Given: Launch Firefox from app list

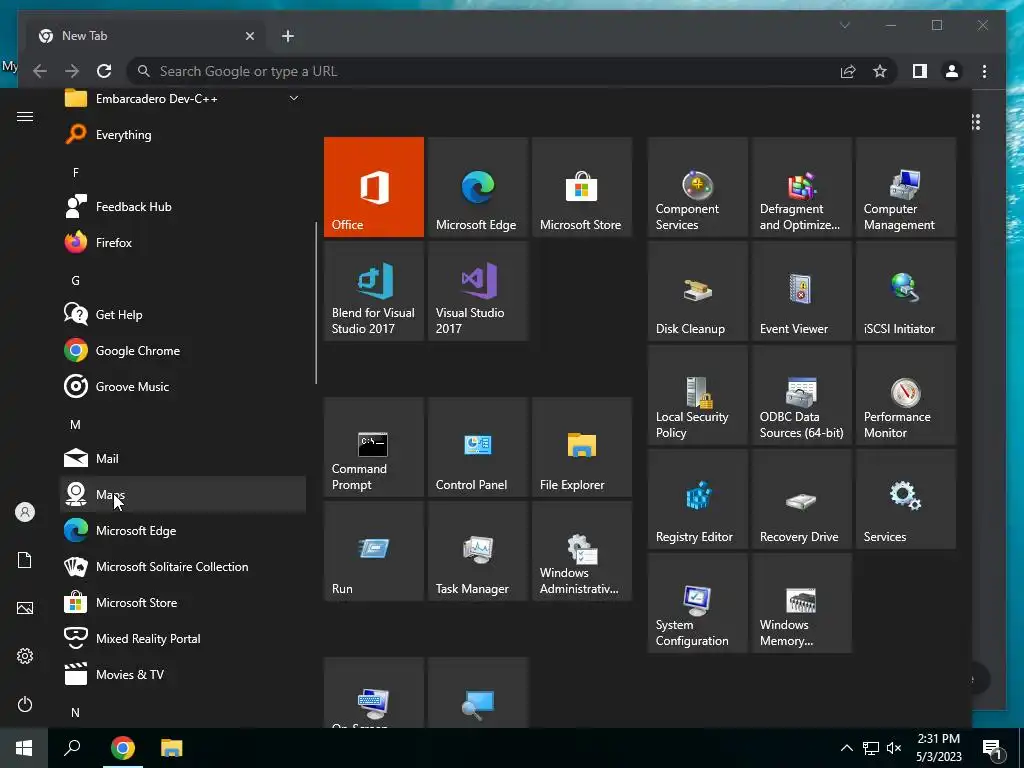Looking at the screenshot, I should click(x=183, y=242).
